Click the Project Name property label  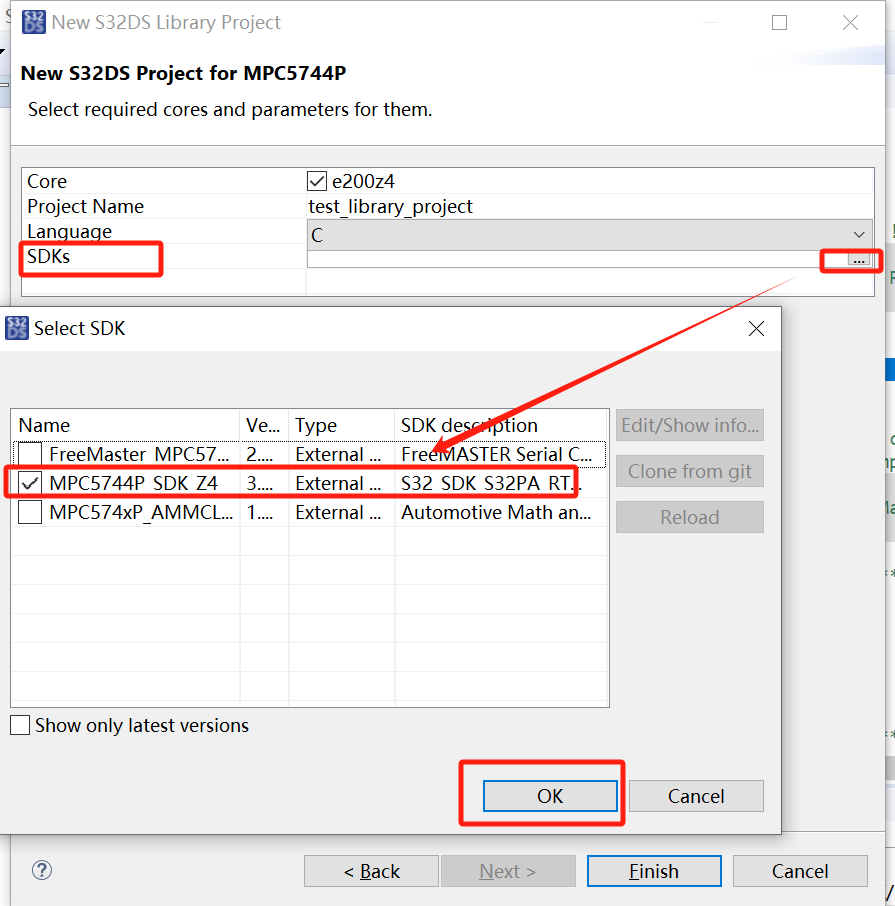click(x=86, y=206)
